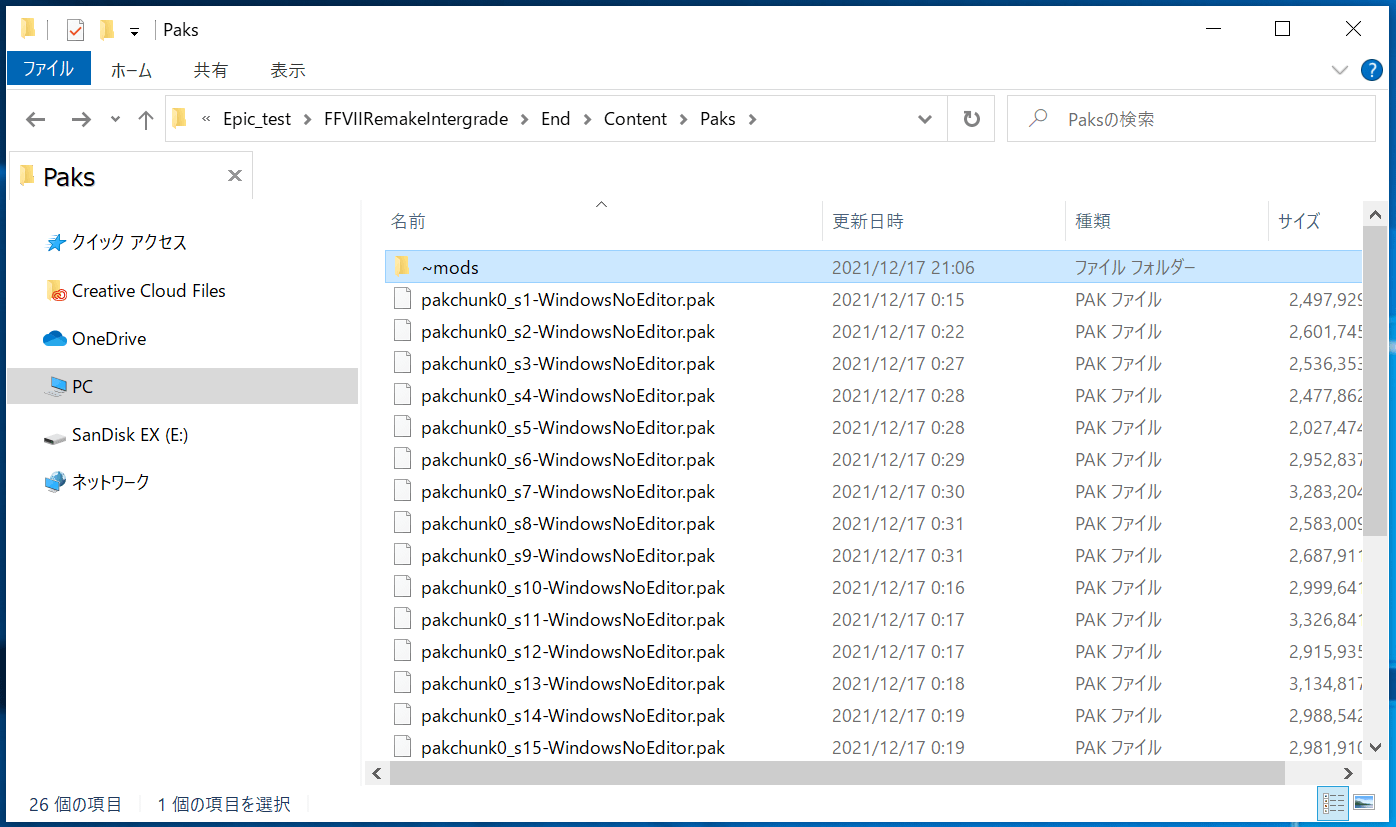Viewport: 1396px width, 827px height.
Task: Open the blue Help question mark icon
Action: pyautogui.click(x=1372, y=70)
